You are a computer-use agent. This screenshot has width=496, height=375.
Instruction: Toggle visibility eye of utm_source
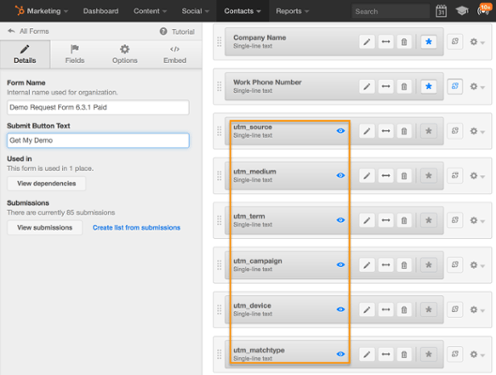click(340, 131)
